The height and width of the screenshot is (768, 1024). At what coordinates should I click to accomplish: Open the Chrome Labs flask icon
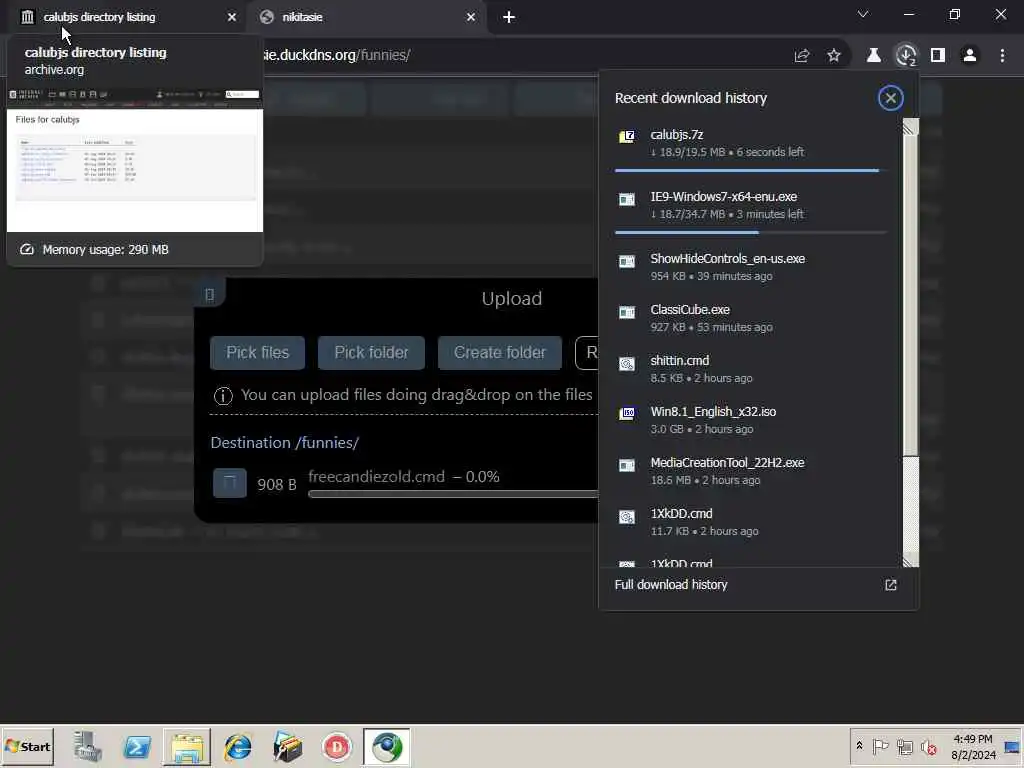click(x=873, y=56)
